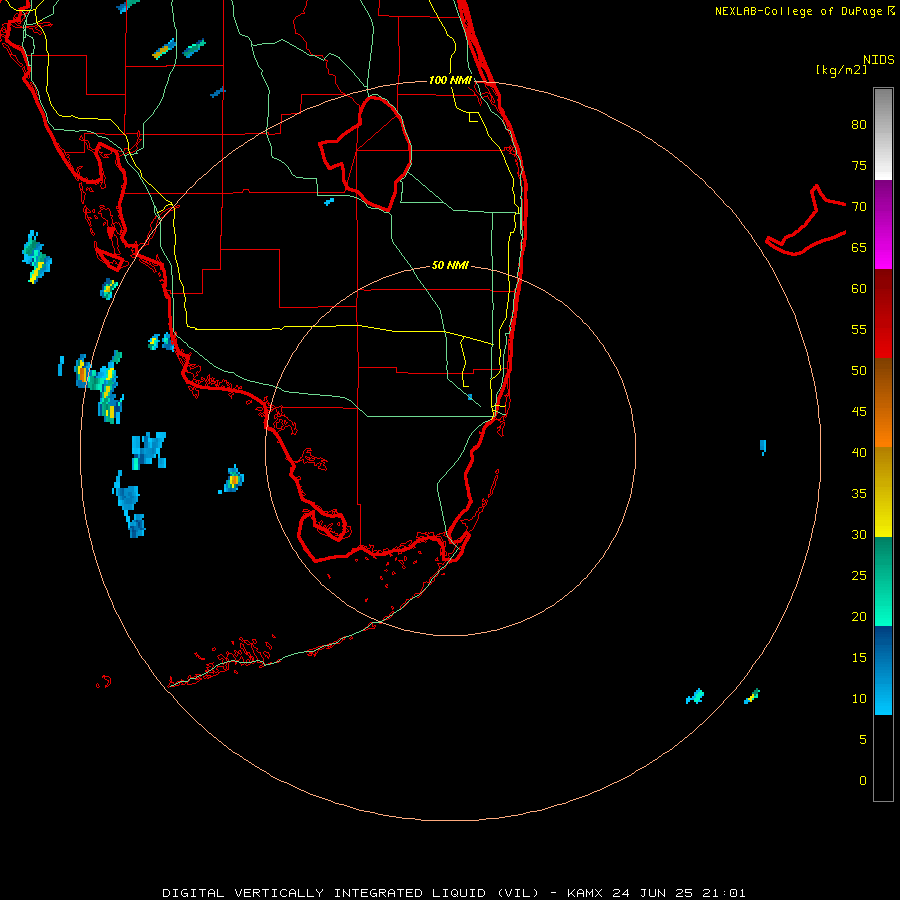Click the NEXLAB-College of DuPage credit text
The width and height of the screenshot is (900, 900).
pos(805,11)
